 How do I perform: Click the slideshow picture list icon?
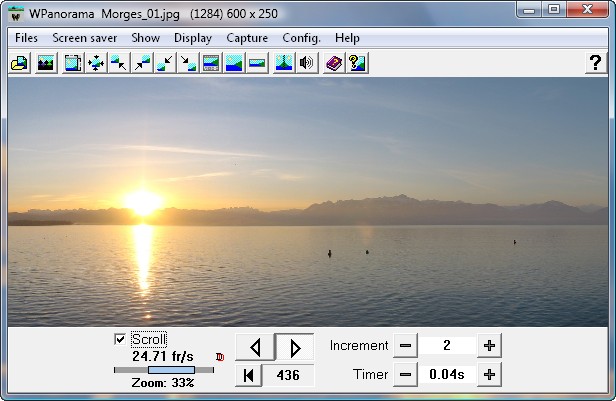pos(46,63)
